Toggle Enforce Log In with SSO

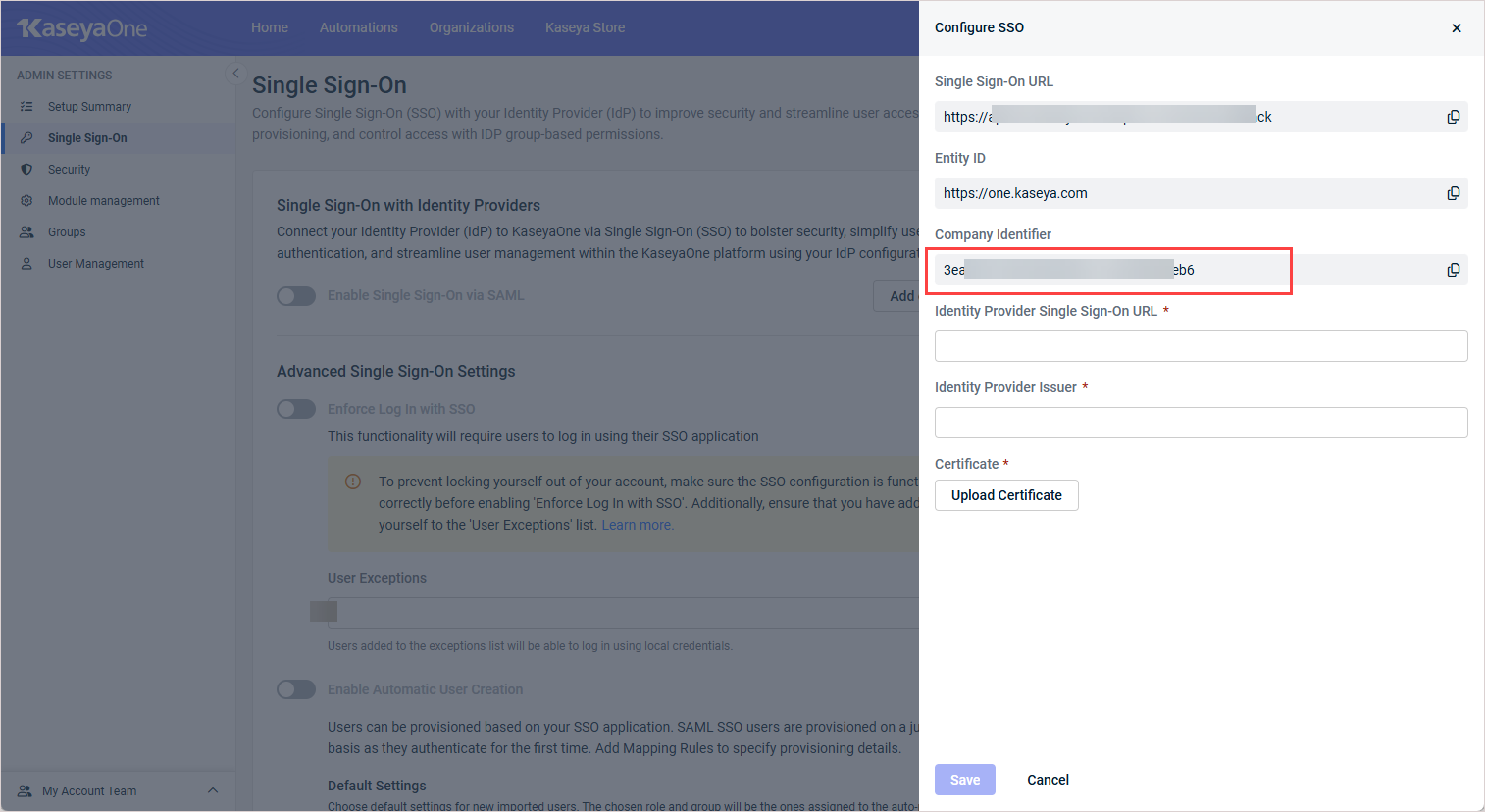(296, 409)
